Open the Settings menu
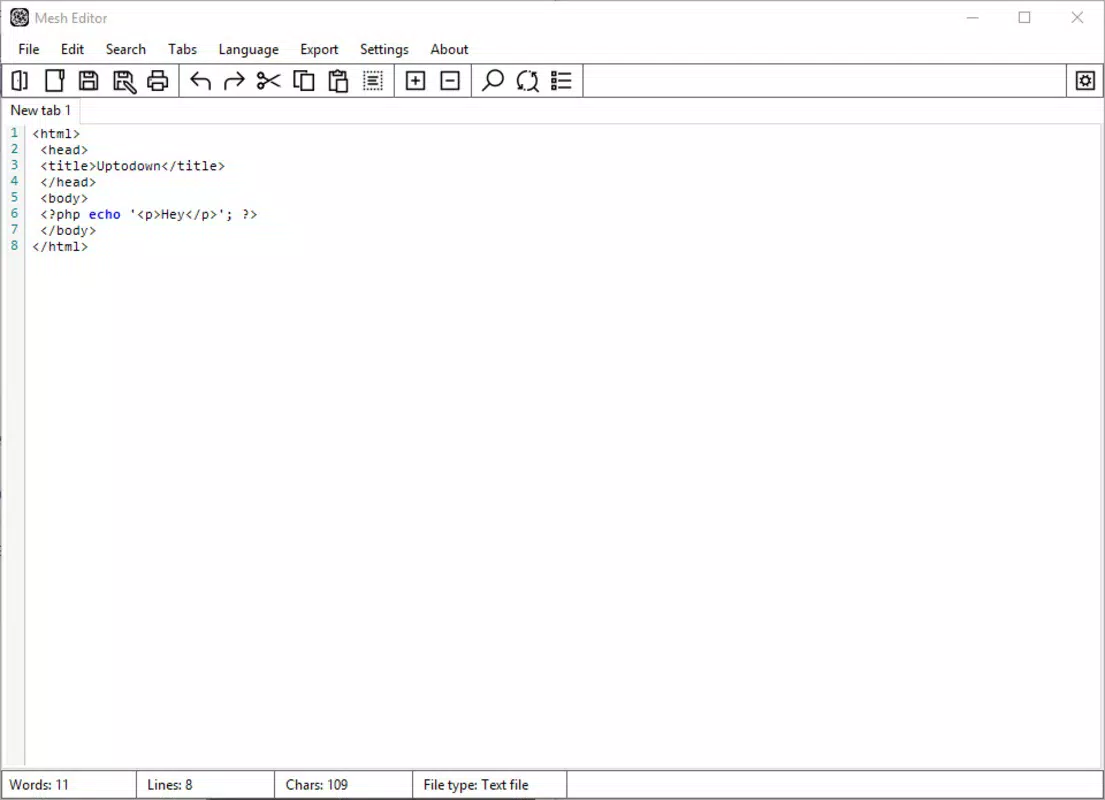The image size is (1105, 800). click(x=384, y=49)
